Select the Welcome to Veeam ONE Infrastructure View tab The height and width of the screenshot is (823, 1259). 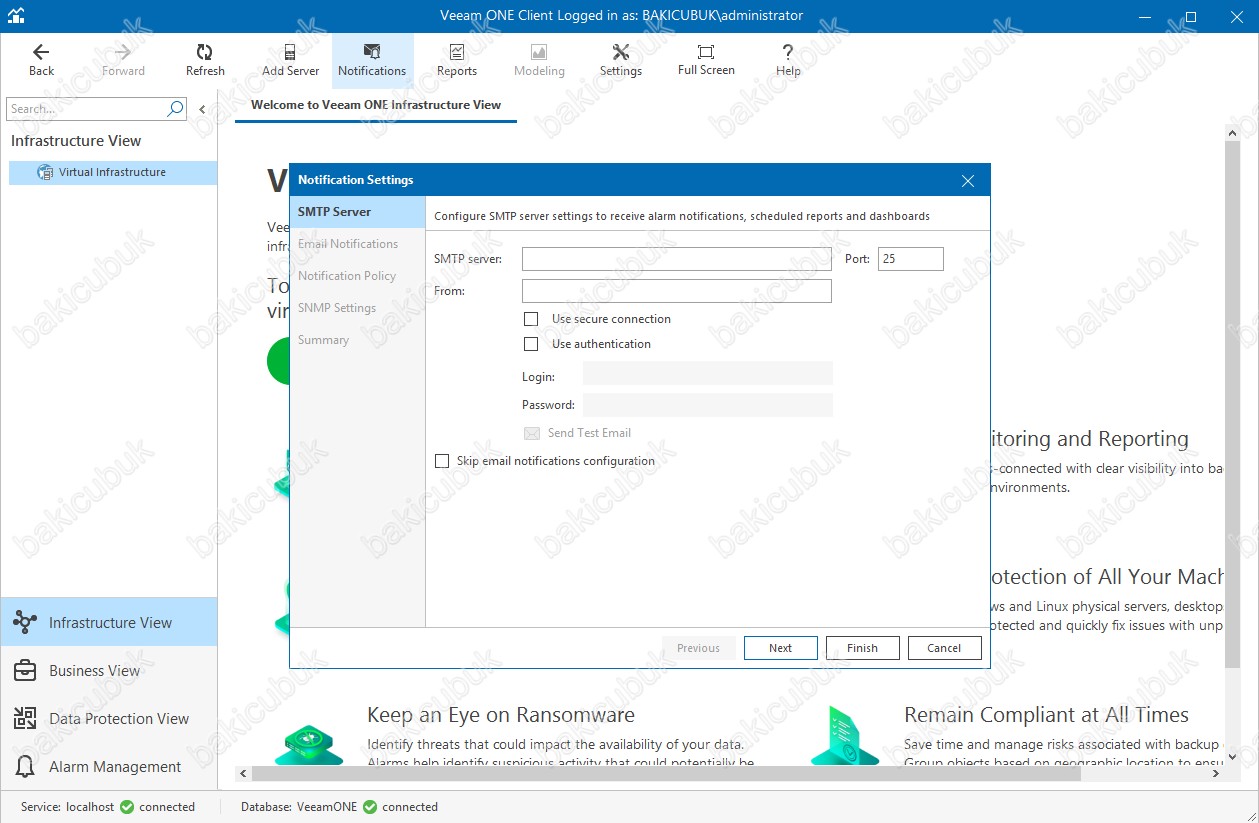tap(376, 105)
